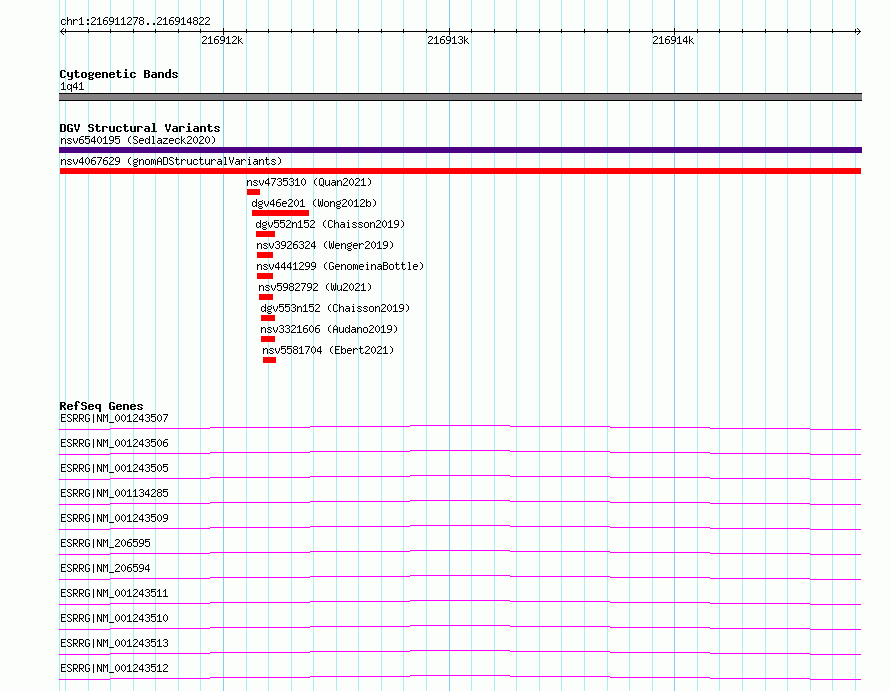Click the 216912k ruler position label

[x=222, y=40]
